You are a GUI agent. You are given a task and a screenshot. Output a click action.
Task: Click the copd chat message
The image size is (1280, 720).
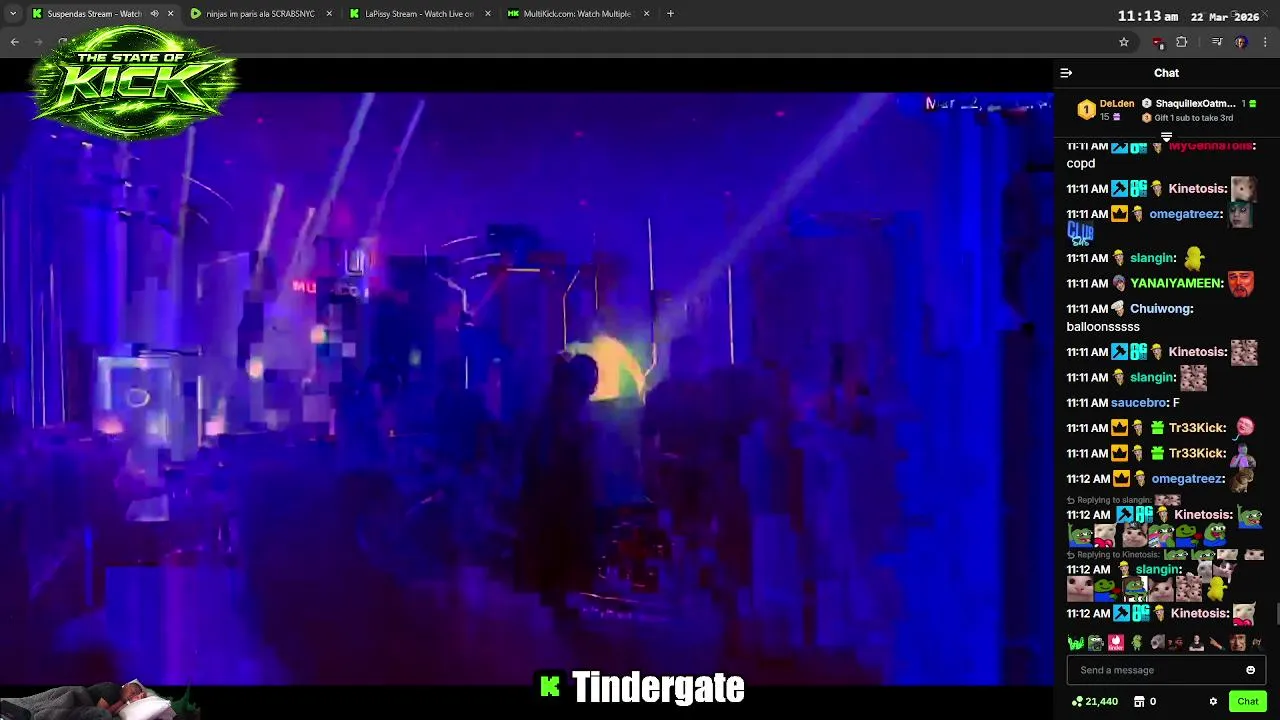(1081, 163)
